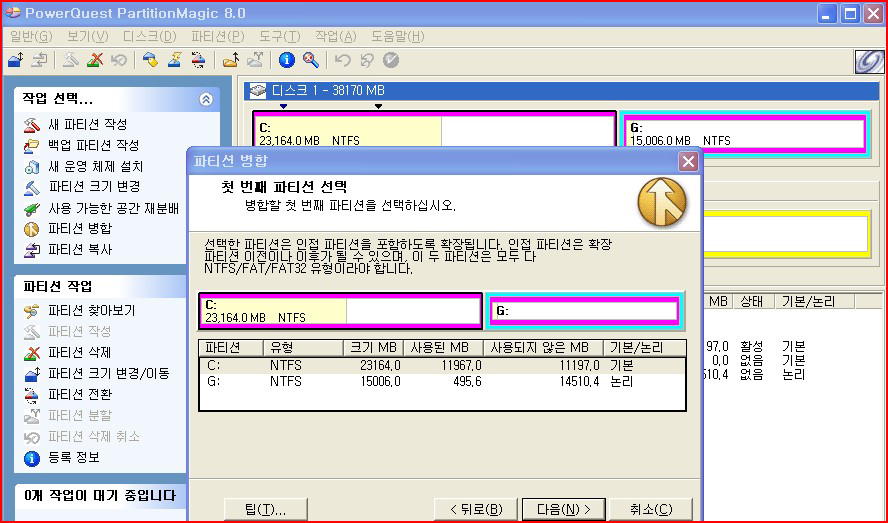Screen dimensions: 888x523
Task: Click the 사용되지 않은 MB column header
Action: [544, 347]
